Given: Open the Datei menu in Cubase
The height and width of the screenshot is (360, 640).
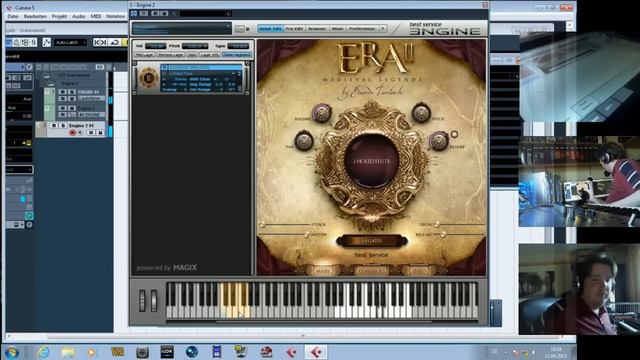Looking at the screenshot, I should [x=13, y=16].
